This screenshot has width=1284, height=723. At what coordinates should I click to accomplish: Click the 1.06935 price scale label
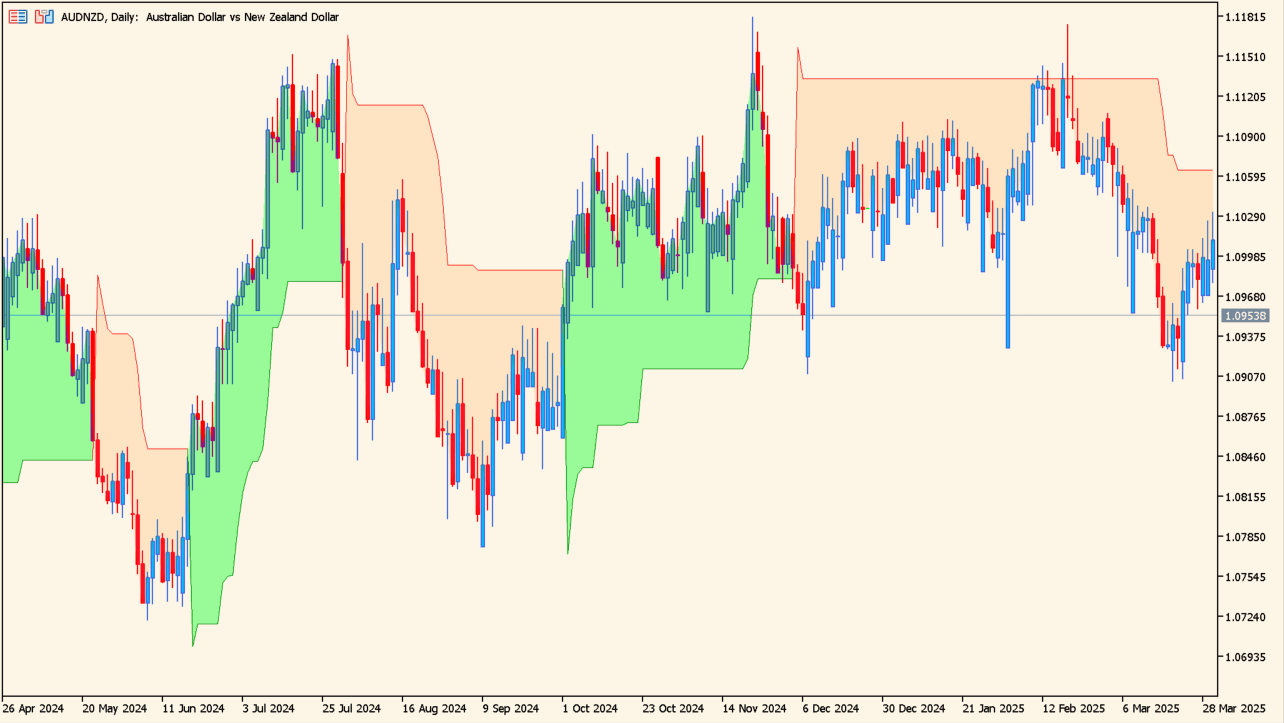click(x=1245, y=657)
